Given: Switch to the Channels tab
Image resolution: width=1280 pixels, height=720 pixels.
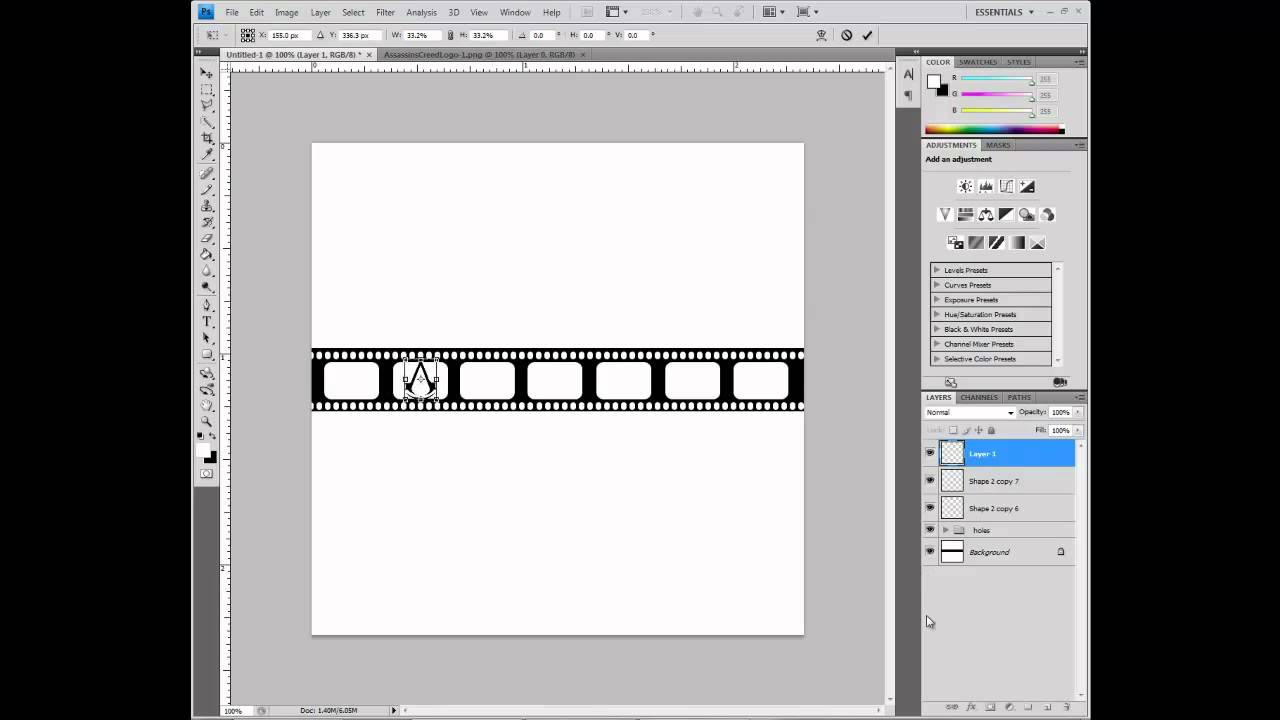Looking at the screenshot, I should pos(979,397).
